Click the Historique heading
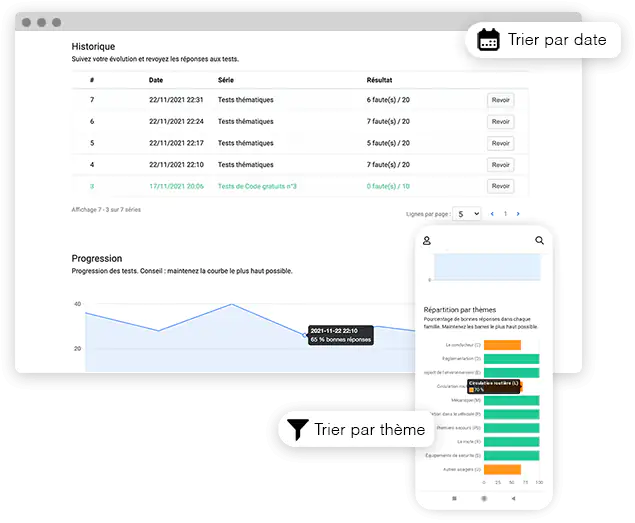635x523 pixels. click(93, 47)
